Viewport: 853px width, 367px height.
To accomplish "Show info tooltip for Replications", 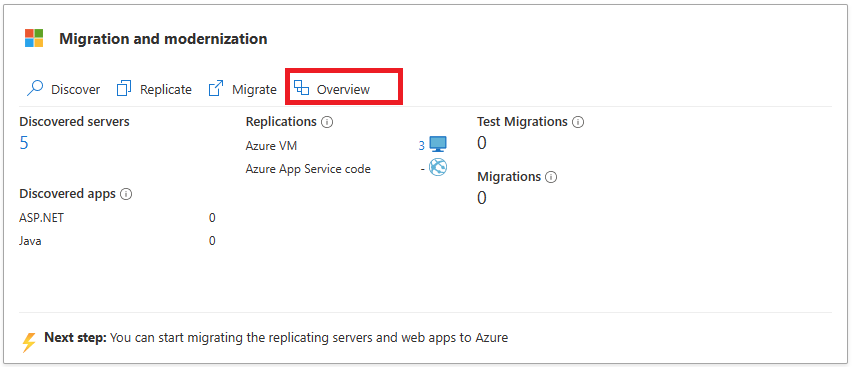I will click(x=327, y=122).
